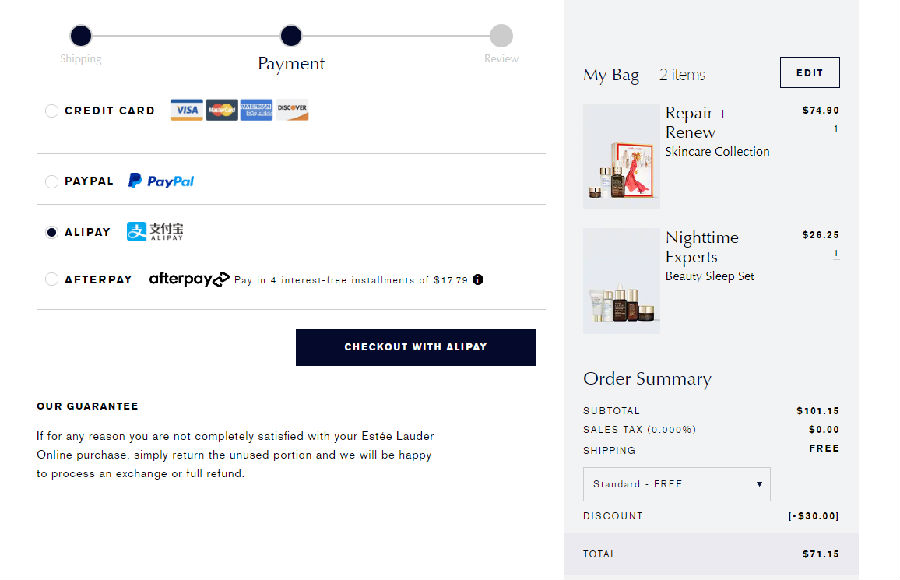Image resolution: width=900 pixels, height=580 pixels.
Task: Click Checkout with Alipay button
Action: [x=416, y=347]
